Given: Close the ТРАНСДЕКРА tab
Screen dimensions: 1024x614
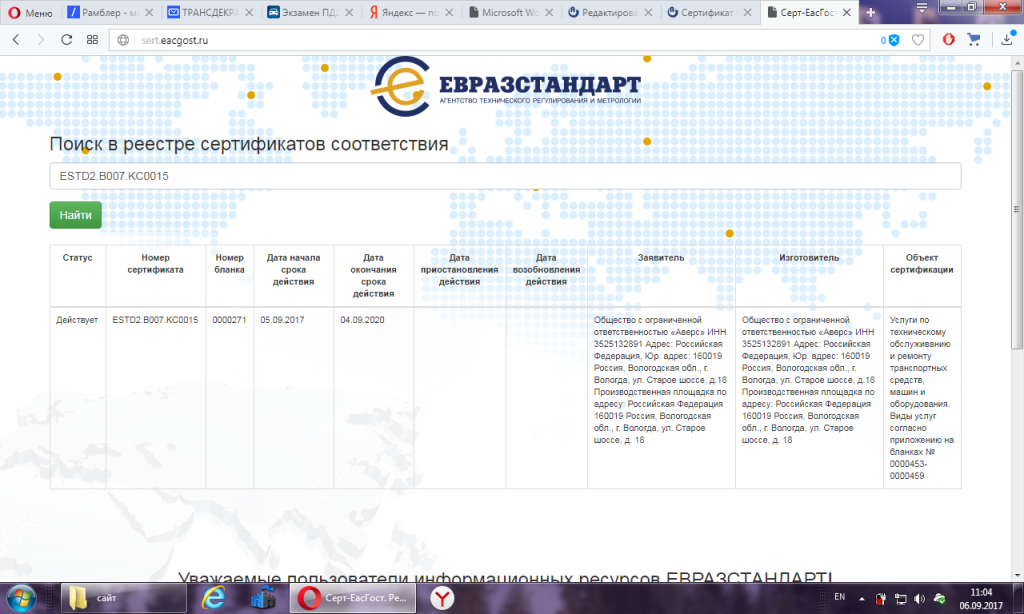Looking at the screenshot, I should click(249, 12).
